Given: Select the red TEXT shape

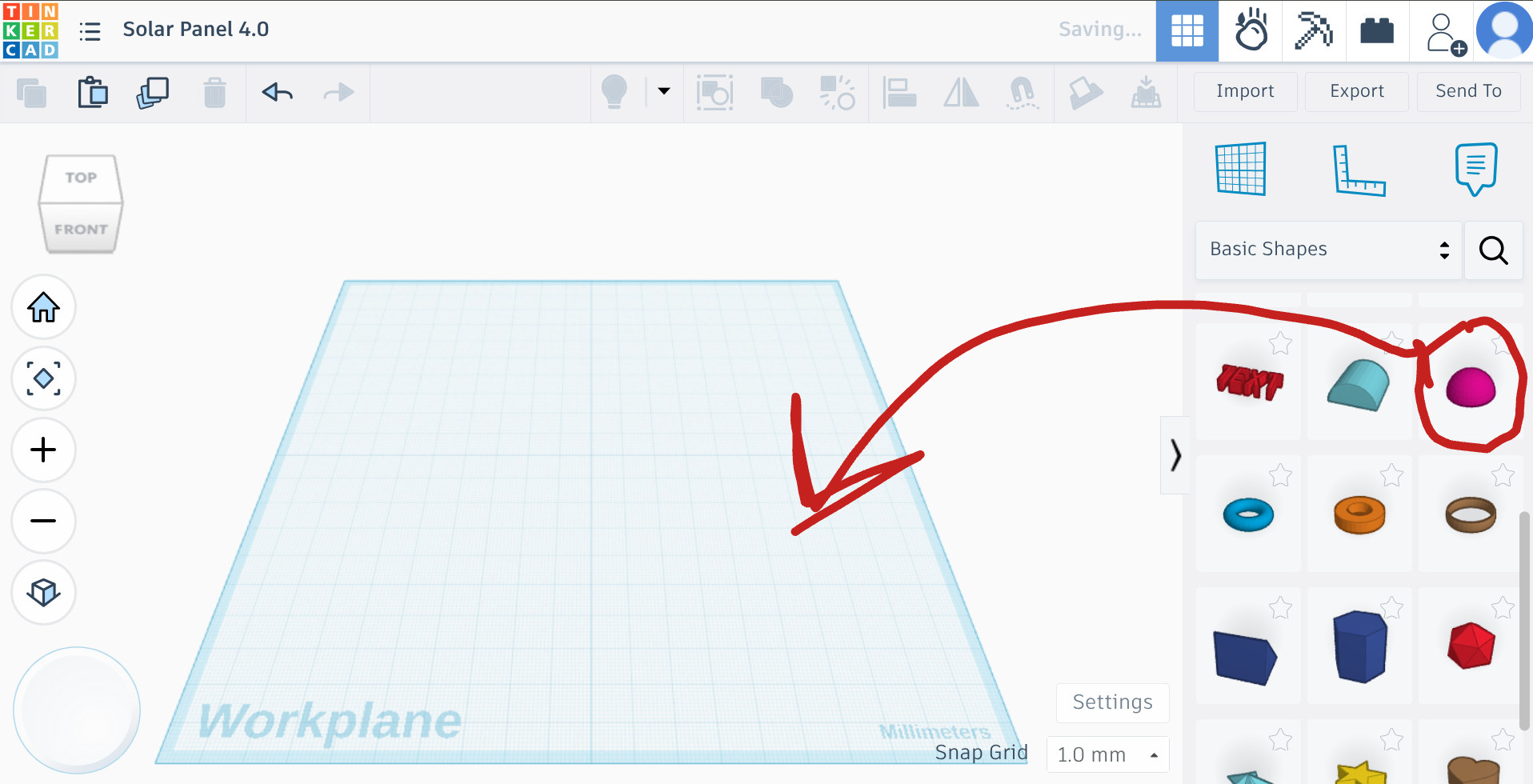Looking at the screenshot, I should (x=1249, y=382).
